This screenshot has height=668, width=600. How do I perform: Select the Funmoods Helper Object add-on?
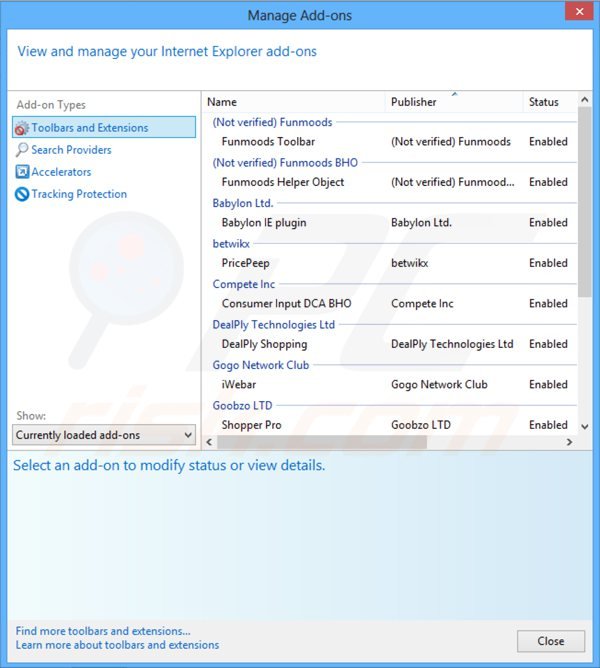click(x=390, y=182)
